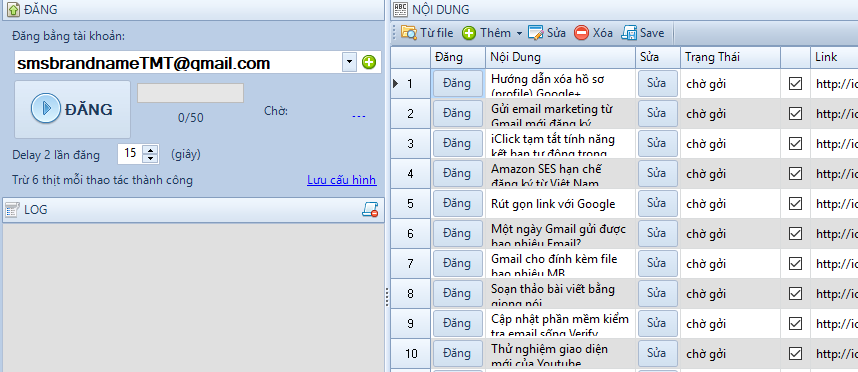This screenshot has width=858, height=372.
Task: Click the green add account plus icon
Action: pyautogui.click(x=369, y=62)
